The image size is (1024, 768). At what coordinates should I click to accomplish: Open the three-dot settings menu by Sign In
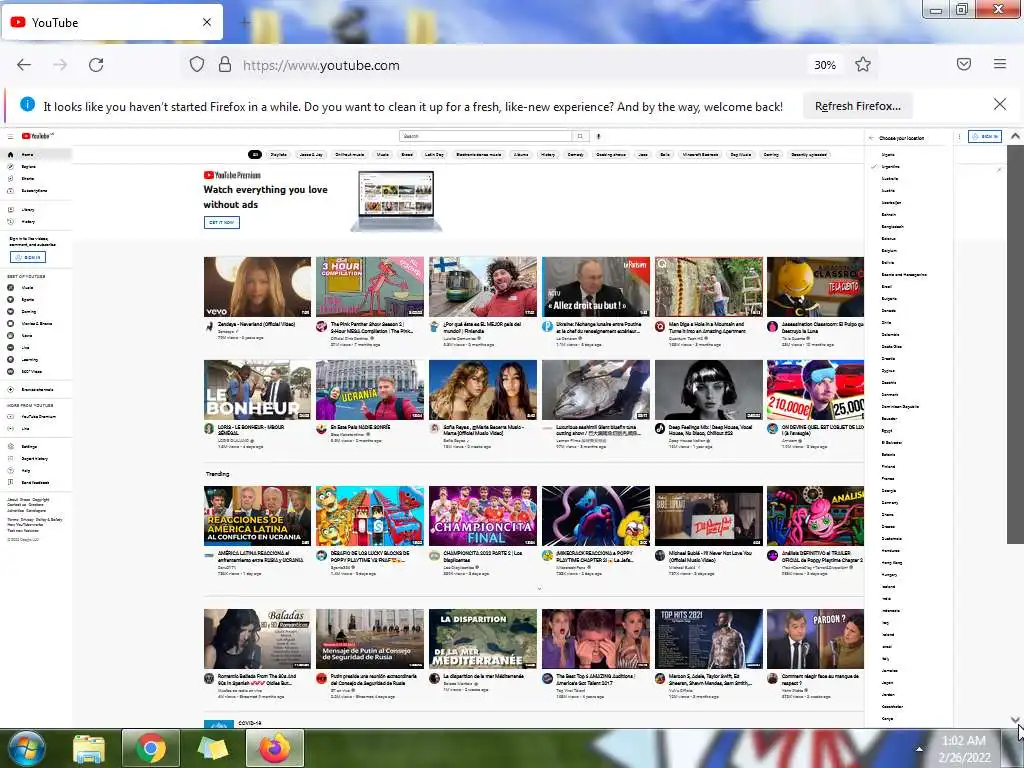pos(959,136)
